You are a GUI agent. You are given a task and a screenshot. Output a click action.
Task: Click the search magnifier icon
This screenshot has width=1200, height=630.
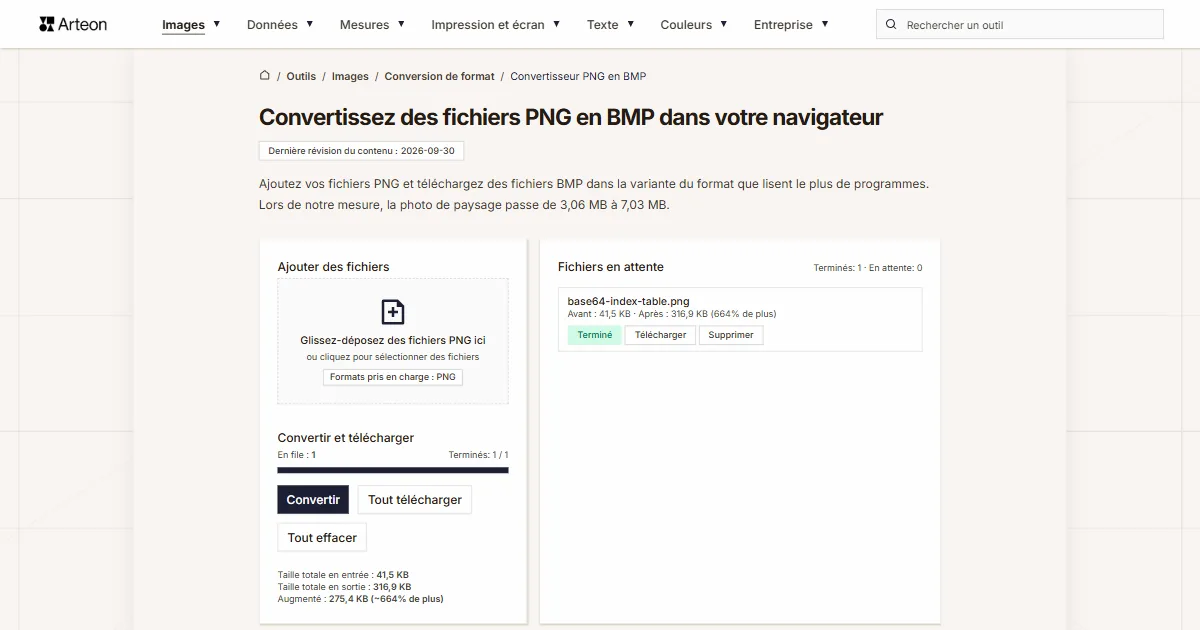(x=891, y=24)
